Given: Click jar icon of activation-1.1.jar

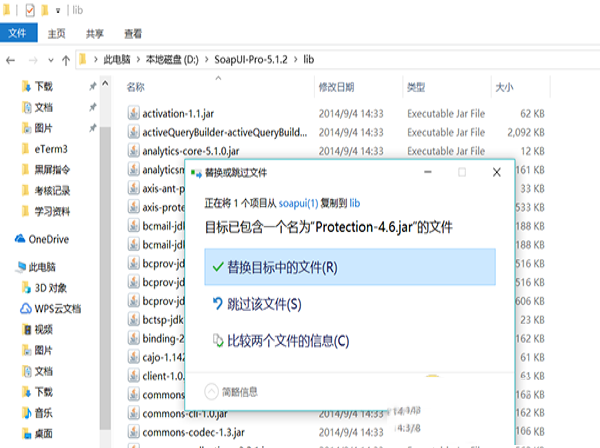Looking at the screenshot, I should coord(134,113).
